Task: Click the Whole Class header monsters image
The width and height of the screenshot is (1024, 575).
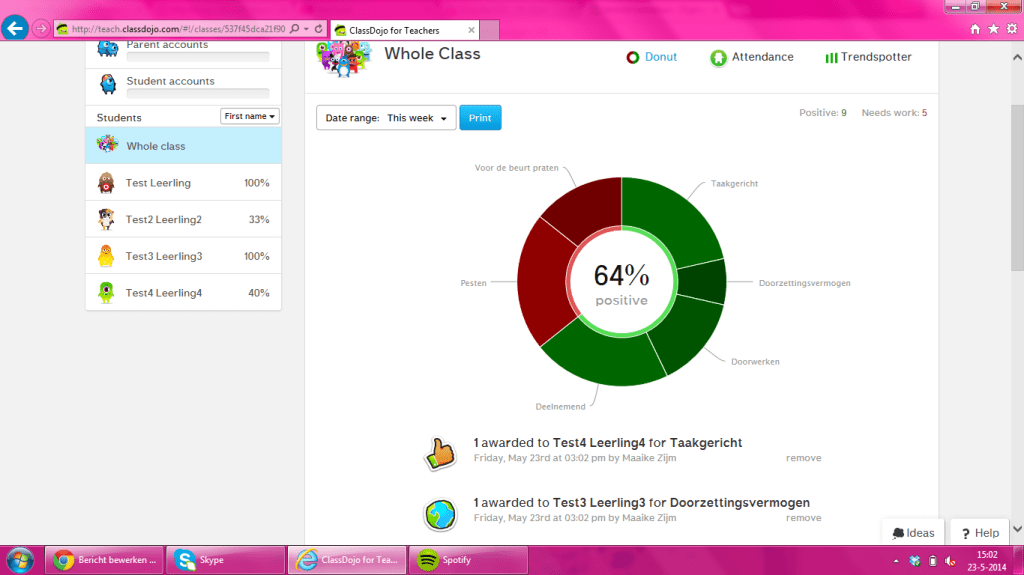Action: click(x=344, y=59)
